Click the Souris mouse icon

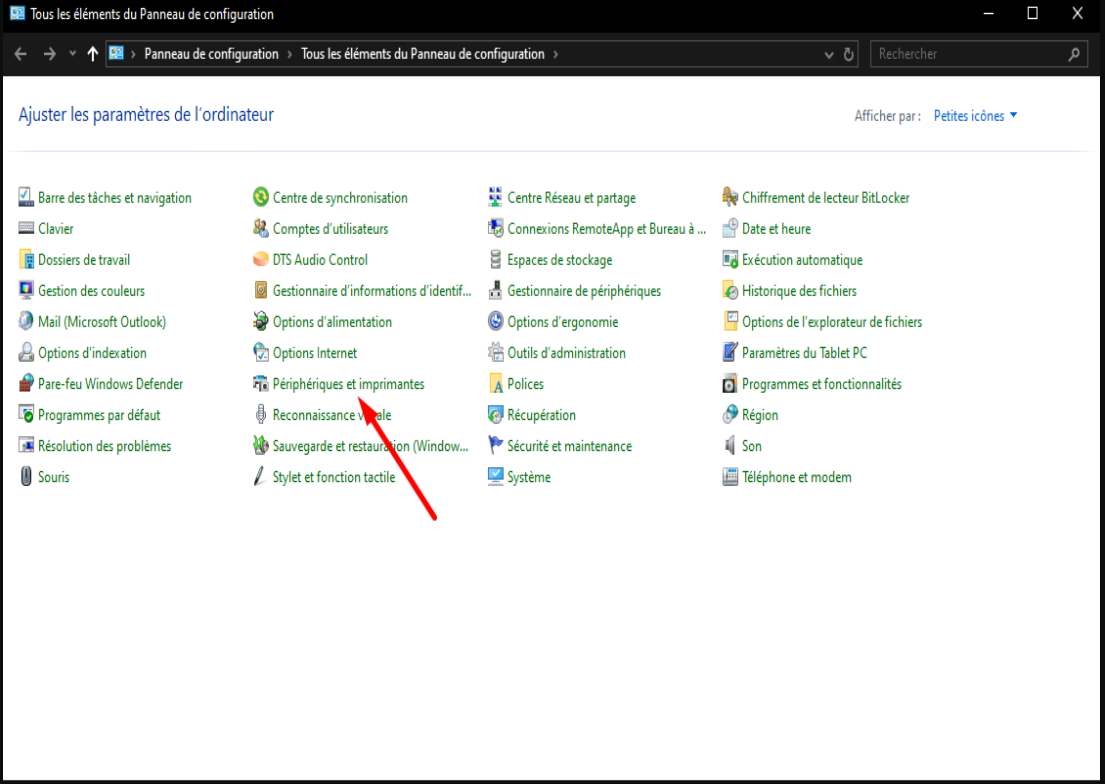tap(26, 477)
